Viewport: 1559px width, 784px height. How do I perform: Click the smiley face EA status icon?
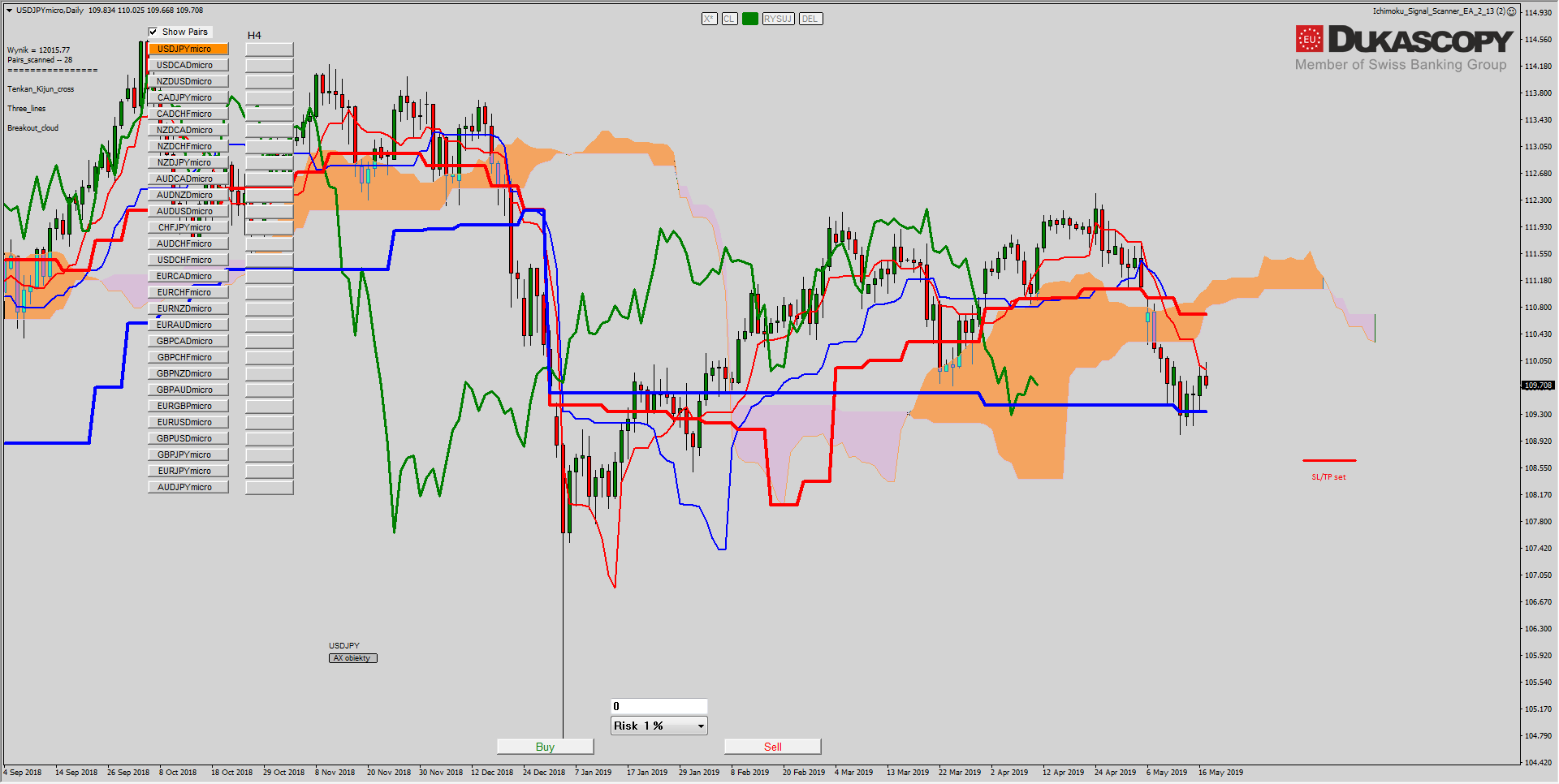pyautogui.click(x=1511, y=11)
